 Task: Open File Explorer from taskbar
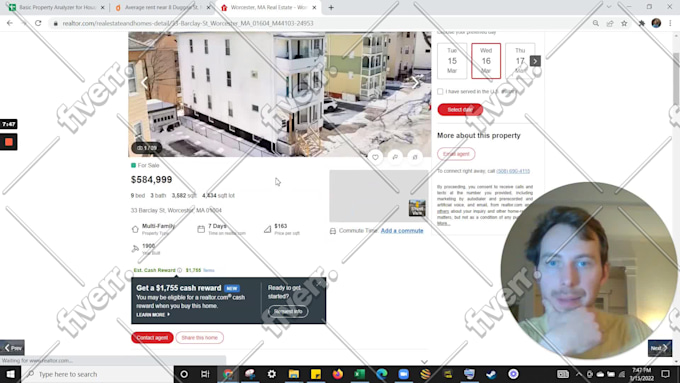tap(294, 374)
